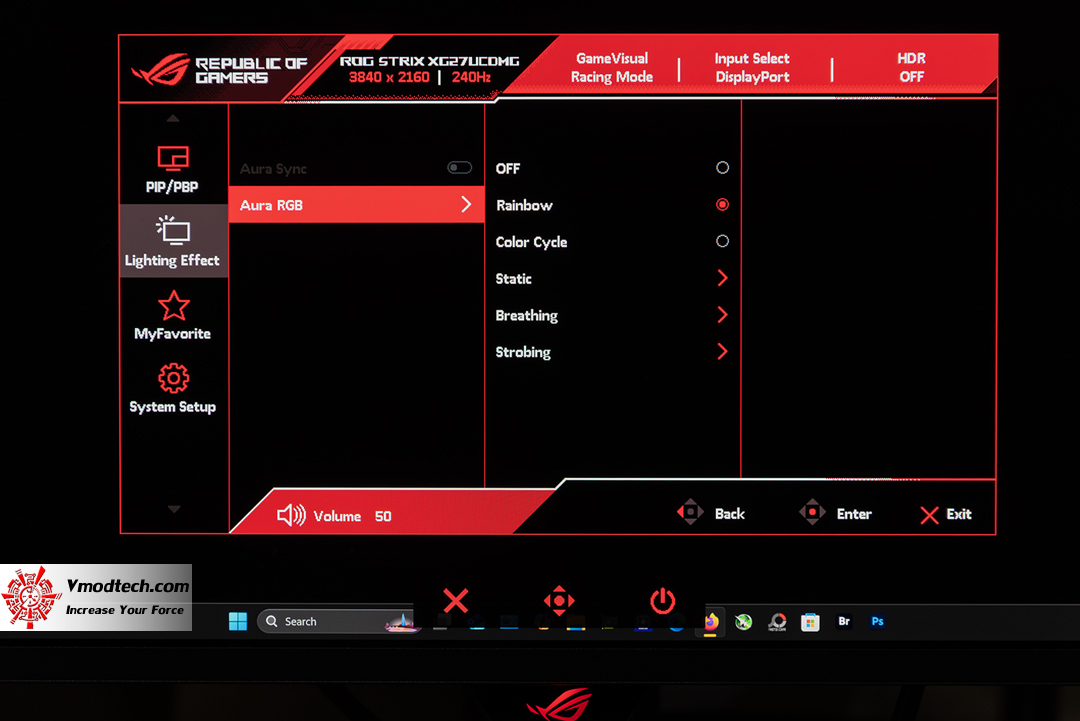Click the ROG eye logo in header
1080x721 pixels.
point(160,70)
